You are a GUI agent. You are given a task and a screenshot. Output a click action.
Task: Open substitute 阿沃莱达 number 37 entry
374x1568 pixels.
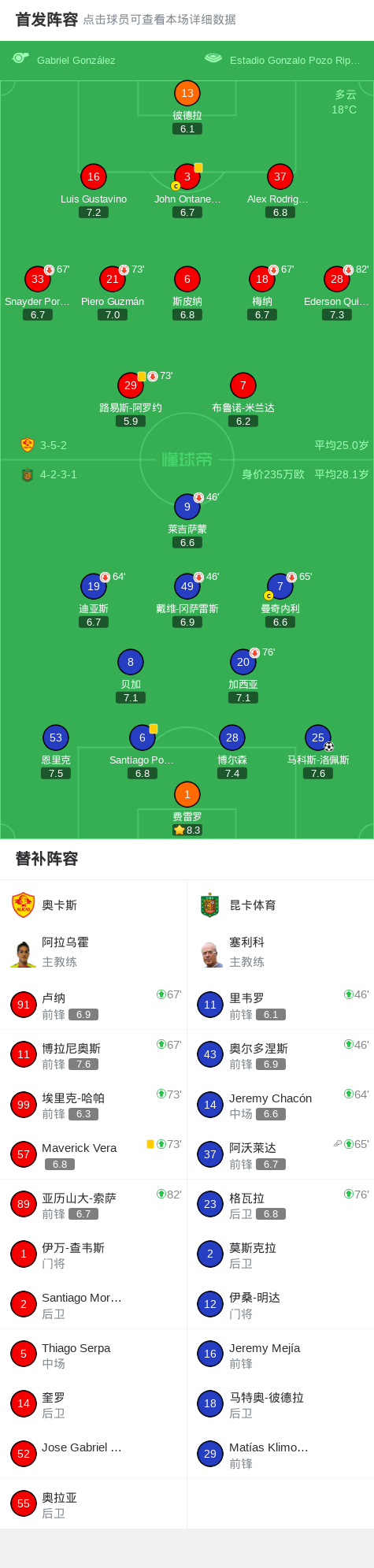(280, 1154)
